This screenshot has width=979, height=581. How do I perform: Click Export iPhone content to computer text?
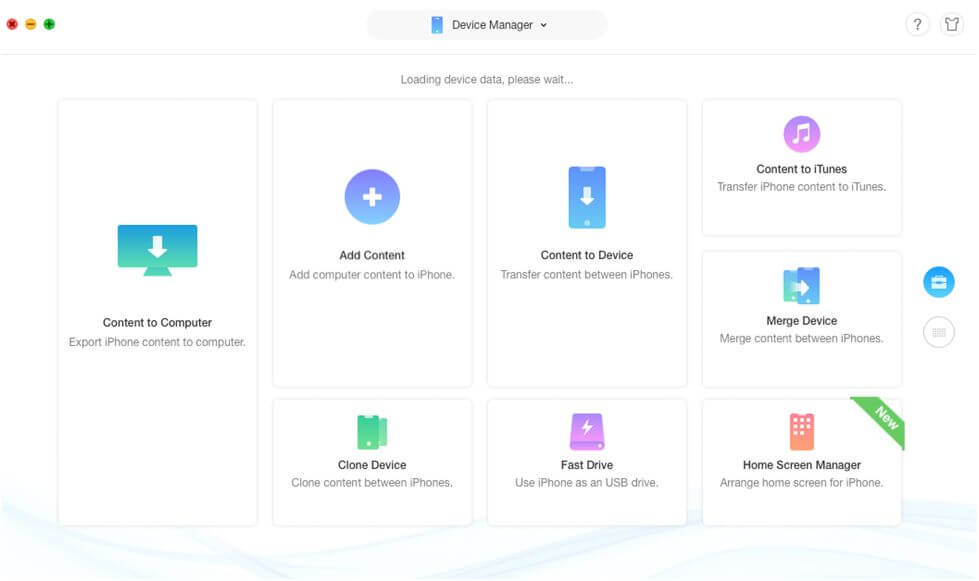[x=157, y=341]
